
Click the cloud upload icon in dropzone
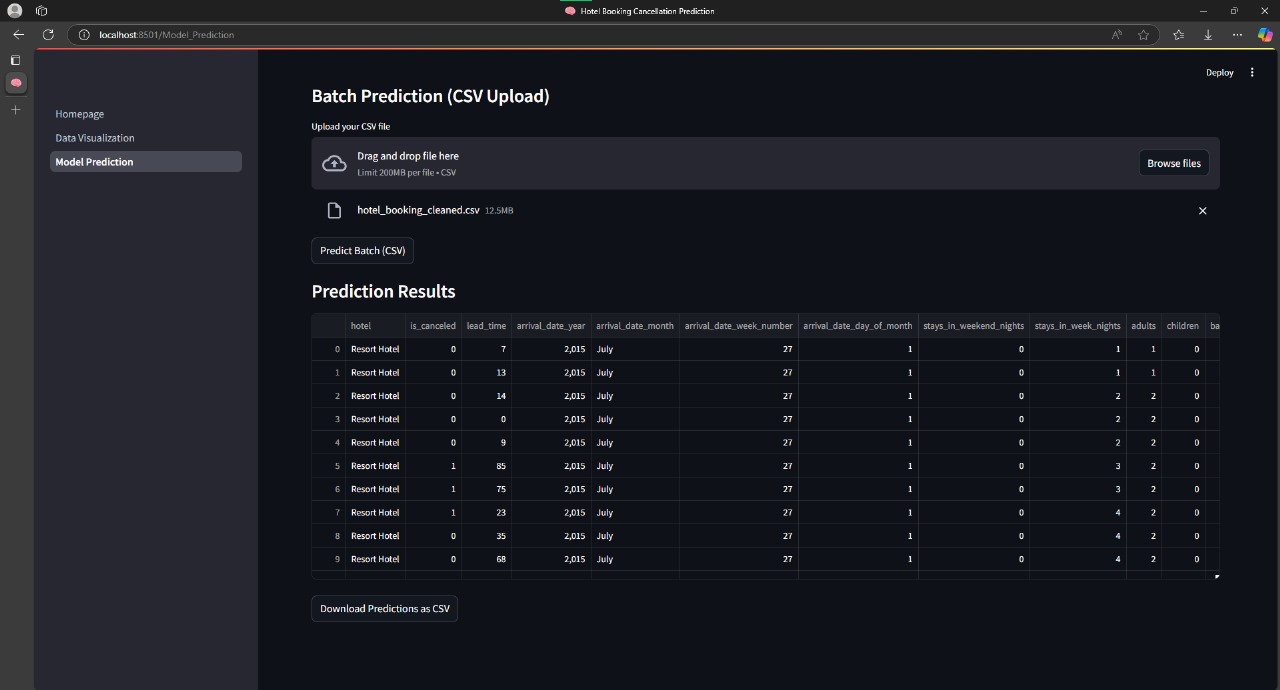coord(334,163)
